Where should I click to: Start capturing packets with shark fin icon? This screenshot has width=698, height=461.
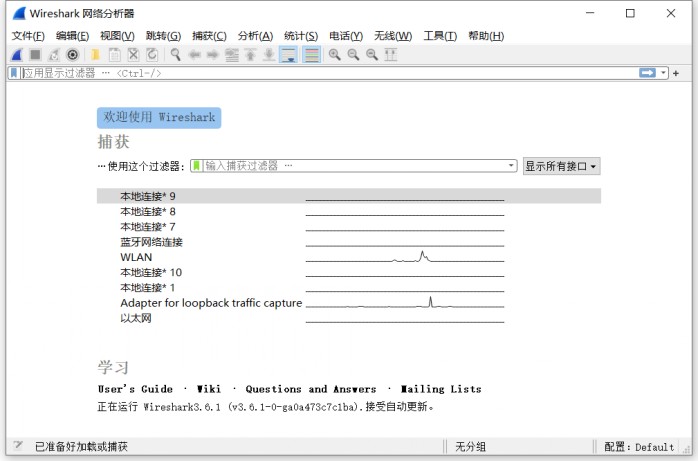pos(17,55)
